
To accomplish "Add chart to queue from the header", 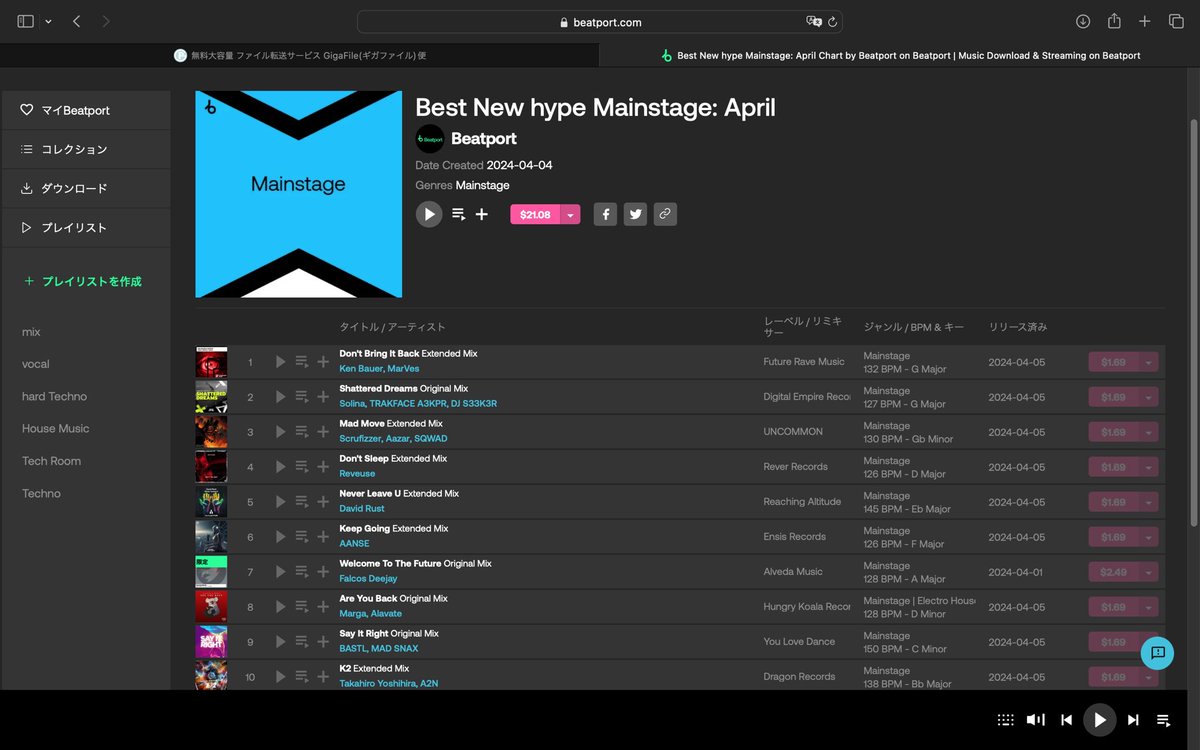I will click(x=459, y=214).
